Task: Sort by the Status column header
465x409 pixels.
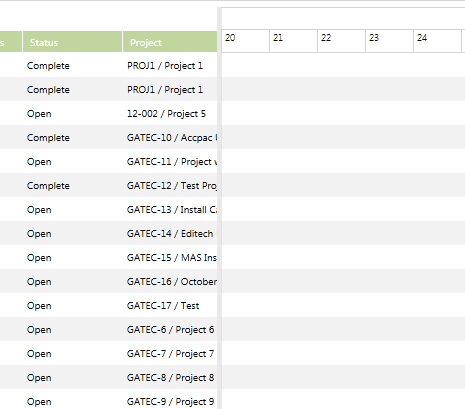Action: [x=72, y=42]
